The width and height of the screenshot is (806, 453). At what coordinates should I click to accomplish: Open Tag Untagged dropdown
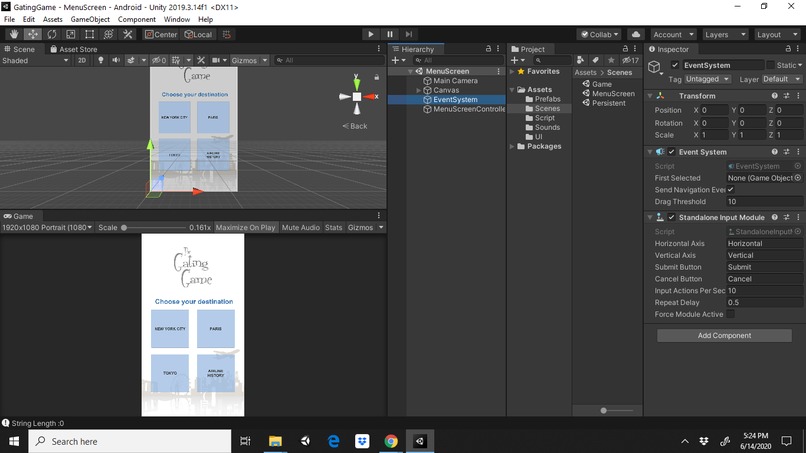(707, 79)
